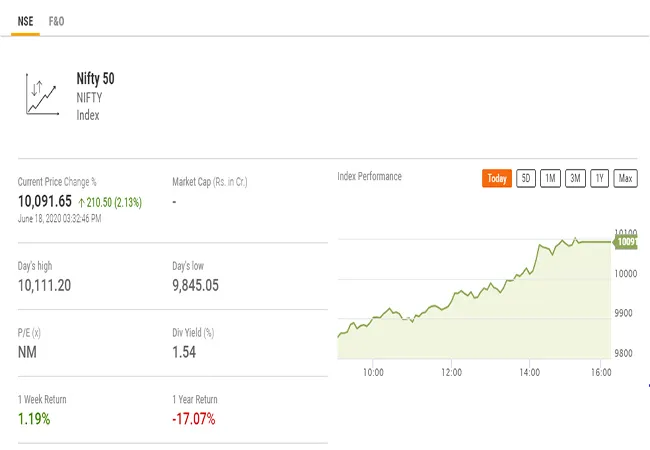The width and height of the screenshot is (650, 450).
Task: Click the 9900 y-axis label
Action: point(623,313)
